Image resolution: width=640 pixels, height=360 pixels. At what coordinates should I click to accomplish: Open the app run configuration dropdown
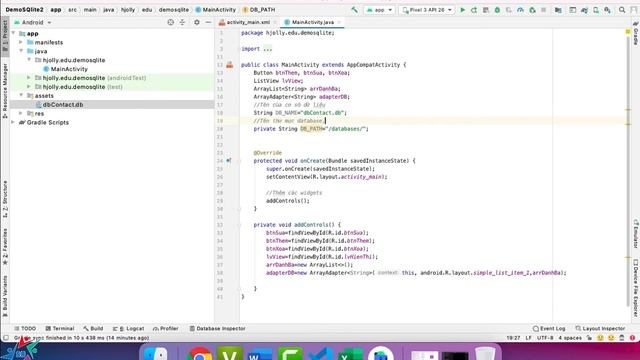pyautogui.click(x=379, y=10)
